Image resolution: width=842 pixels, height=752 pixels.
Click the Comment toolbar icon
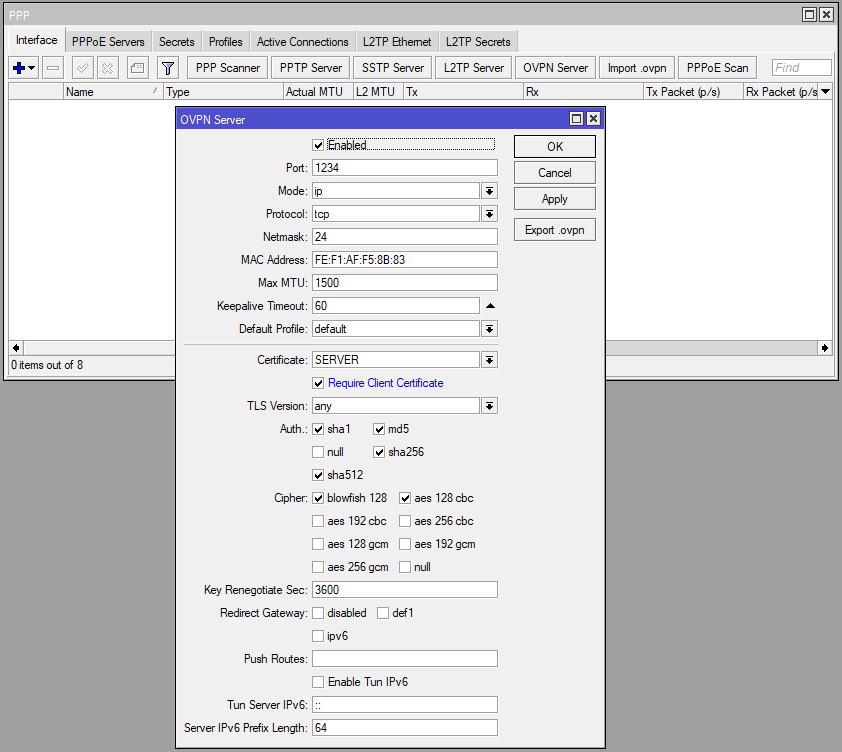(137, 68)
